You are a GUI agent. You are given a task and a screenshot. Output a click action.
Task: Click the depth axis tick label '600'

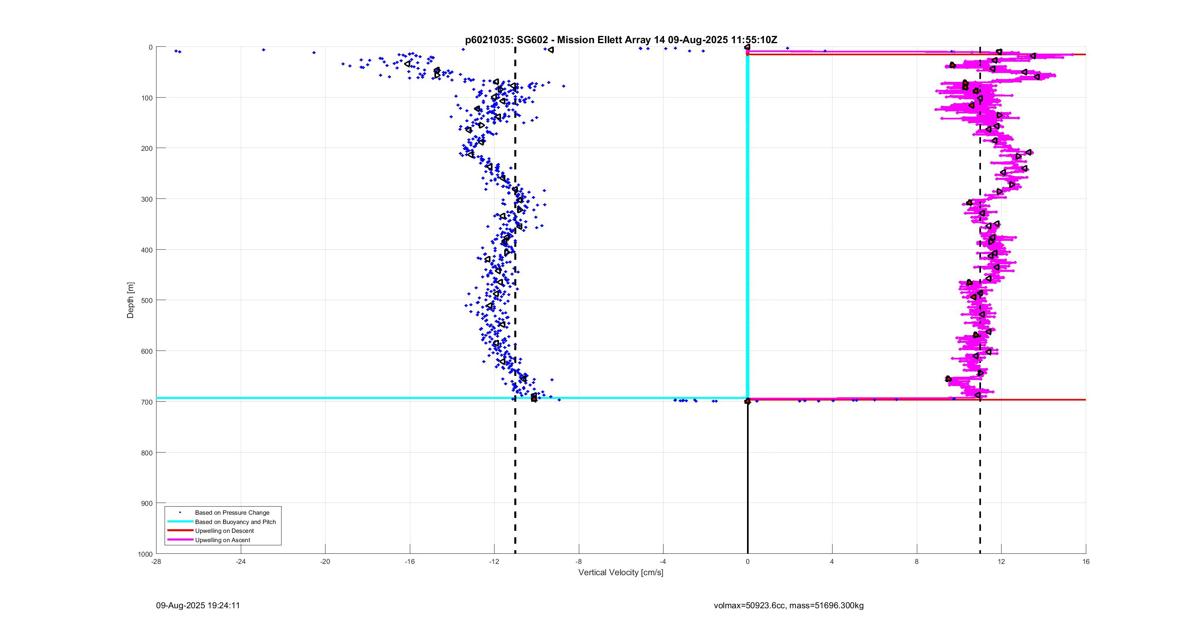[x=146, y=351]
